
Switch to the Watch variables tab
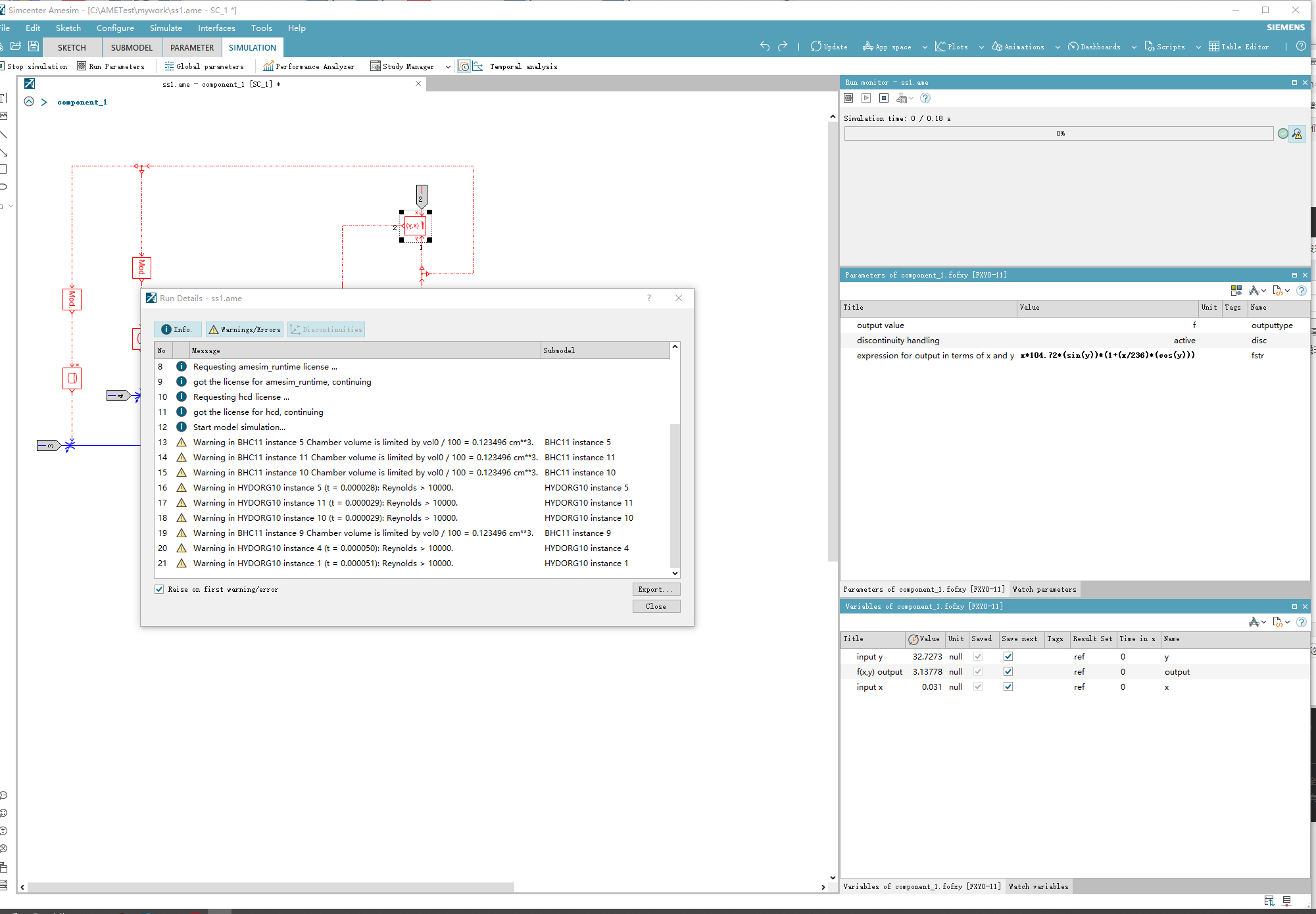coord(1038,886)
